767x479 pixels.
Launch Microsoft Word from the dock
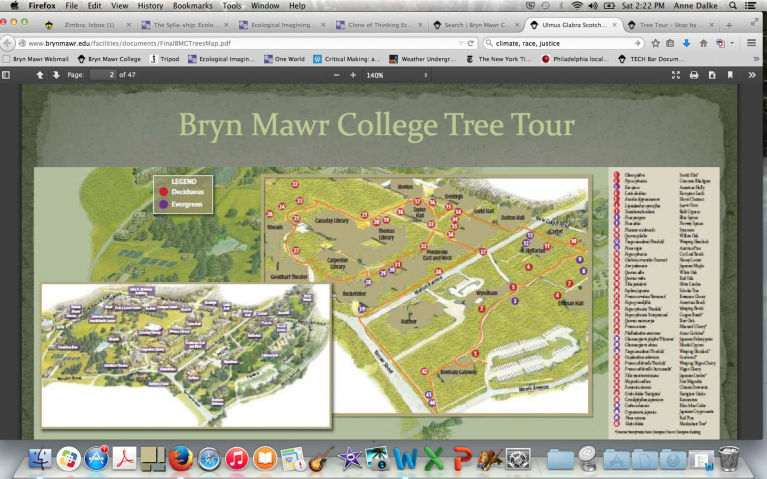(406, 459)
